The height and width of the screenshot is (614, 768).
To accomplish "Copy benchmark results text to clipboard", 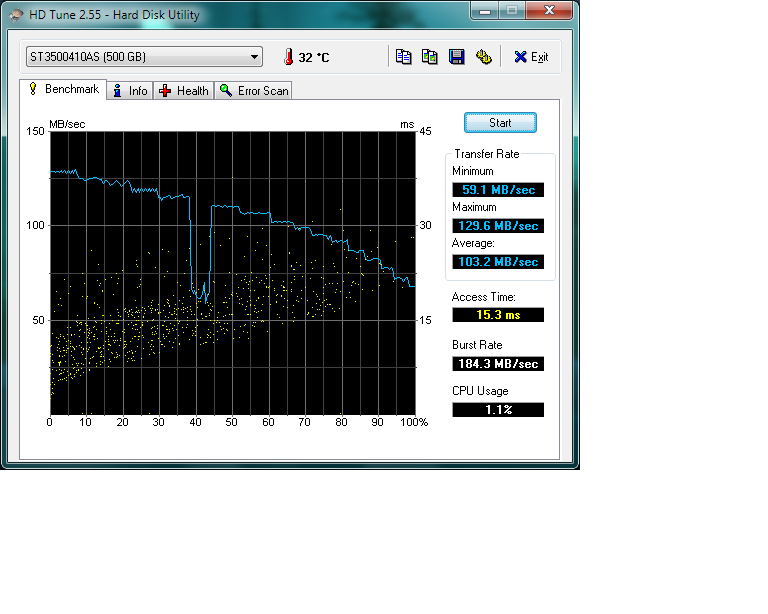I will (403, 57).
